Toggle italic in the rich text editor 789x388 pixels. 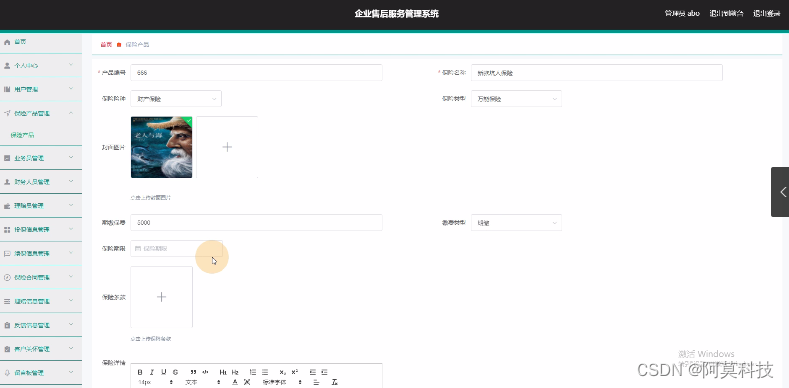coord(151,372)
